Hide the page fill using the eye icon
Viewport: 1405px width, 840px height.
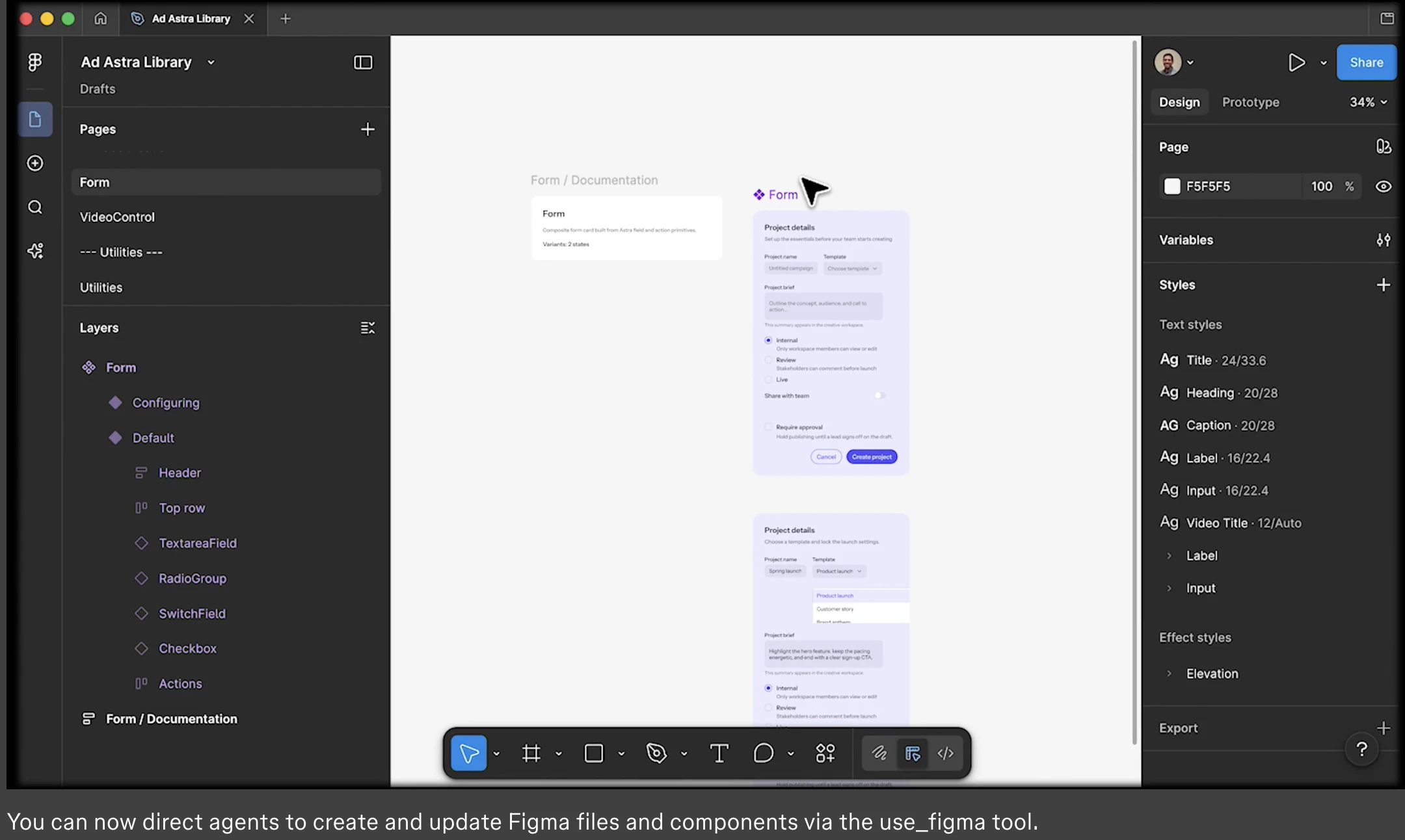tap(1383, 187)
